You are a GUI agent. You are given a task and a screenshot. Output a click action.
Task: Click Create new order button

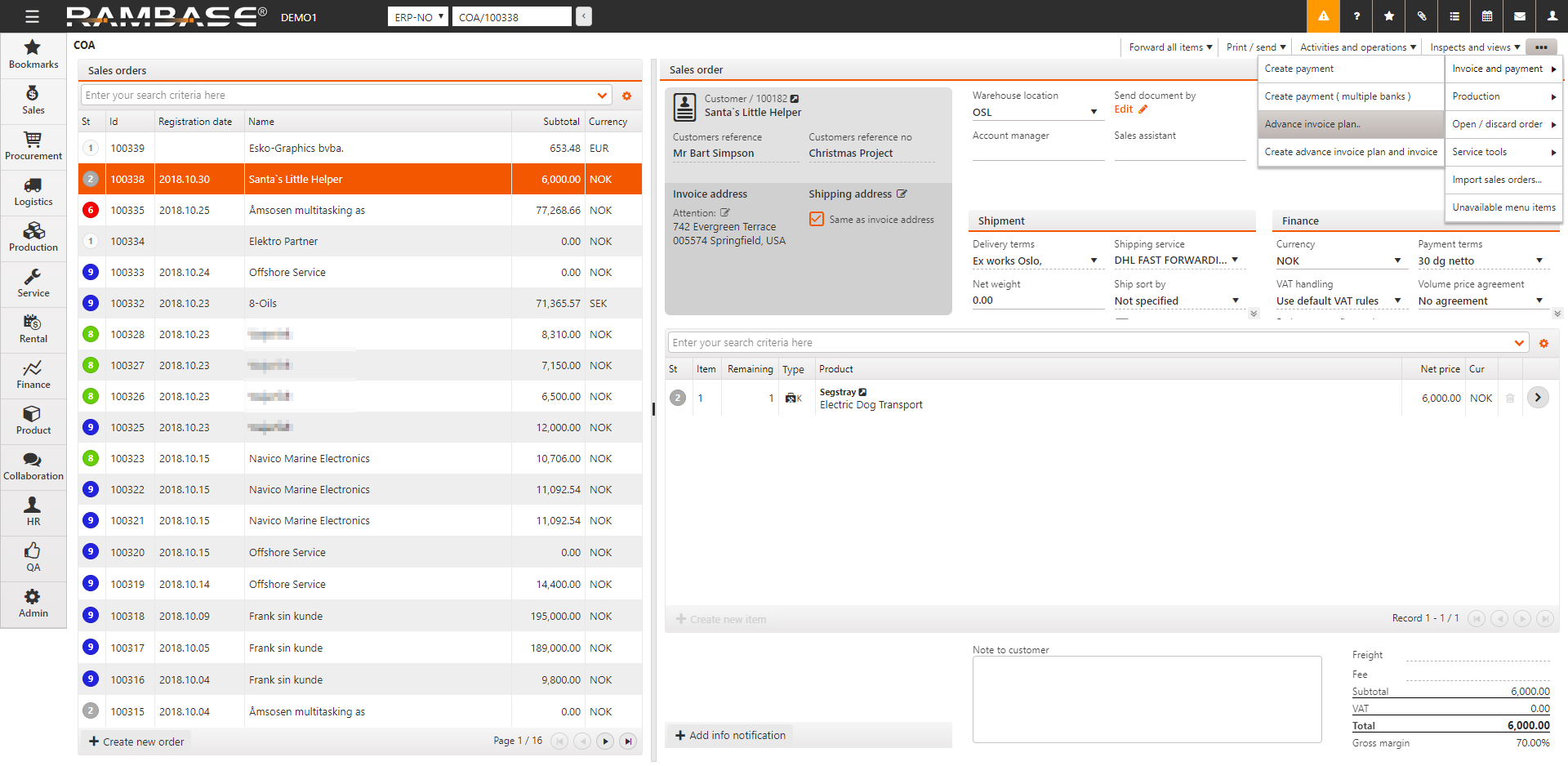coord(136,742)
